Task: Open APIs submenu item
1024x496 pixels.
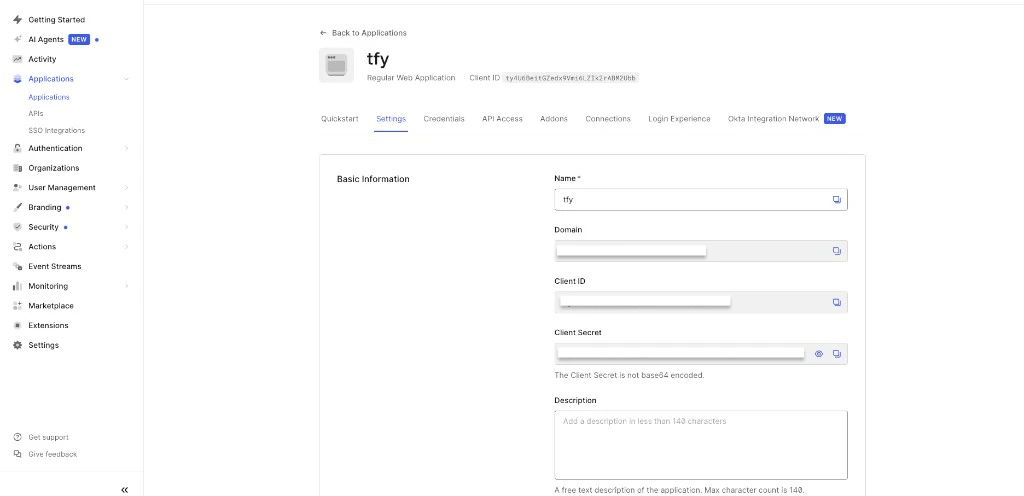Action: click(x=36, y=114)
